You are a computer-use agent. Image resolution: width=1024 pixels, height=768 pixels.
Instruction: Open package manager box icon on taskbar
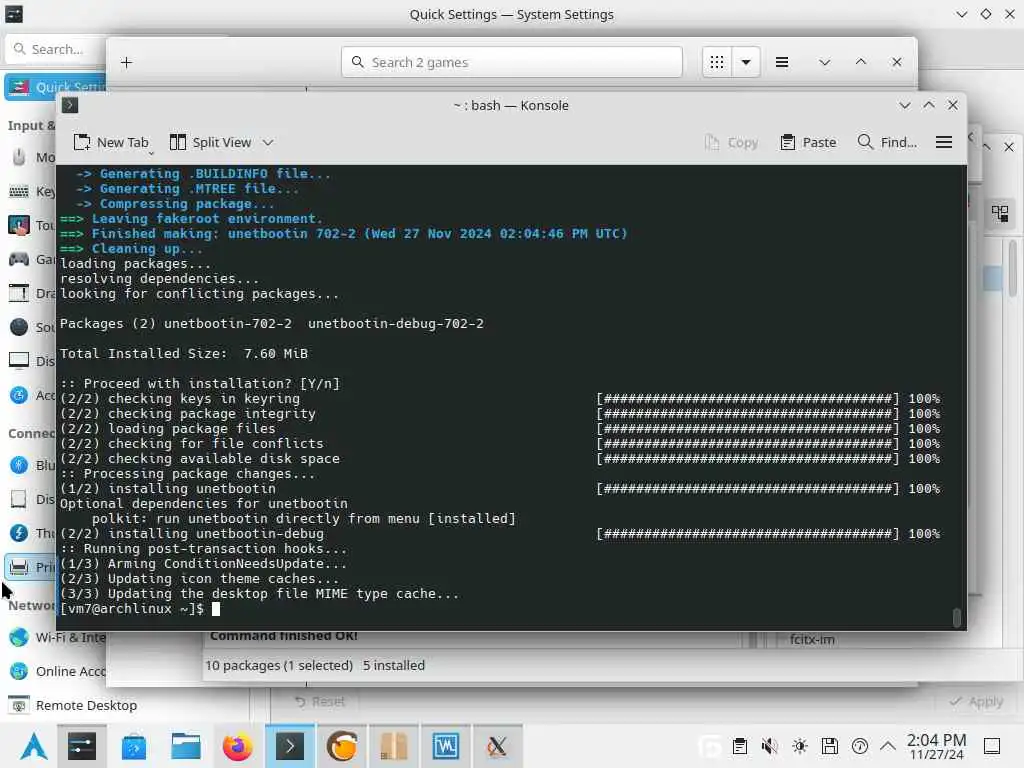click(394, 746)
